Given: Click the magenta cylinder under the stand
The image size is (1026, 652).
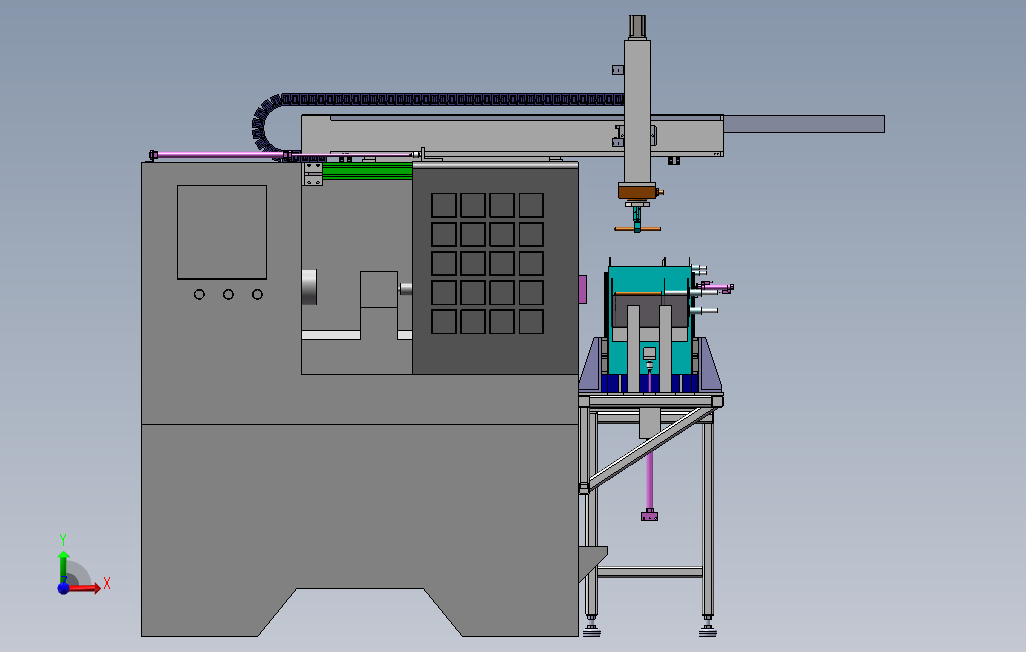Looking at the screenshot, I should (x=650, y=480).
